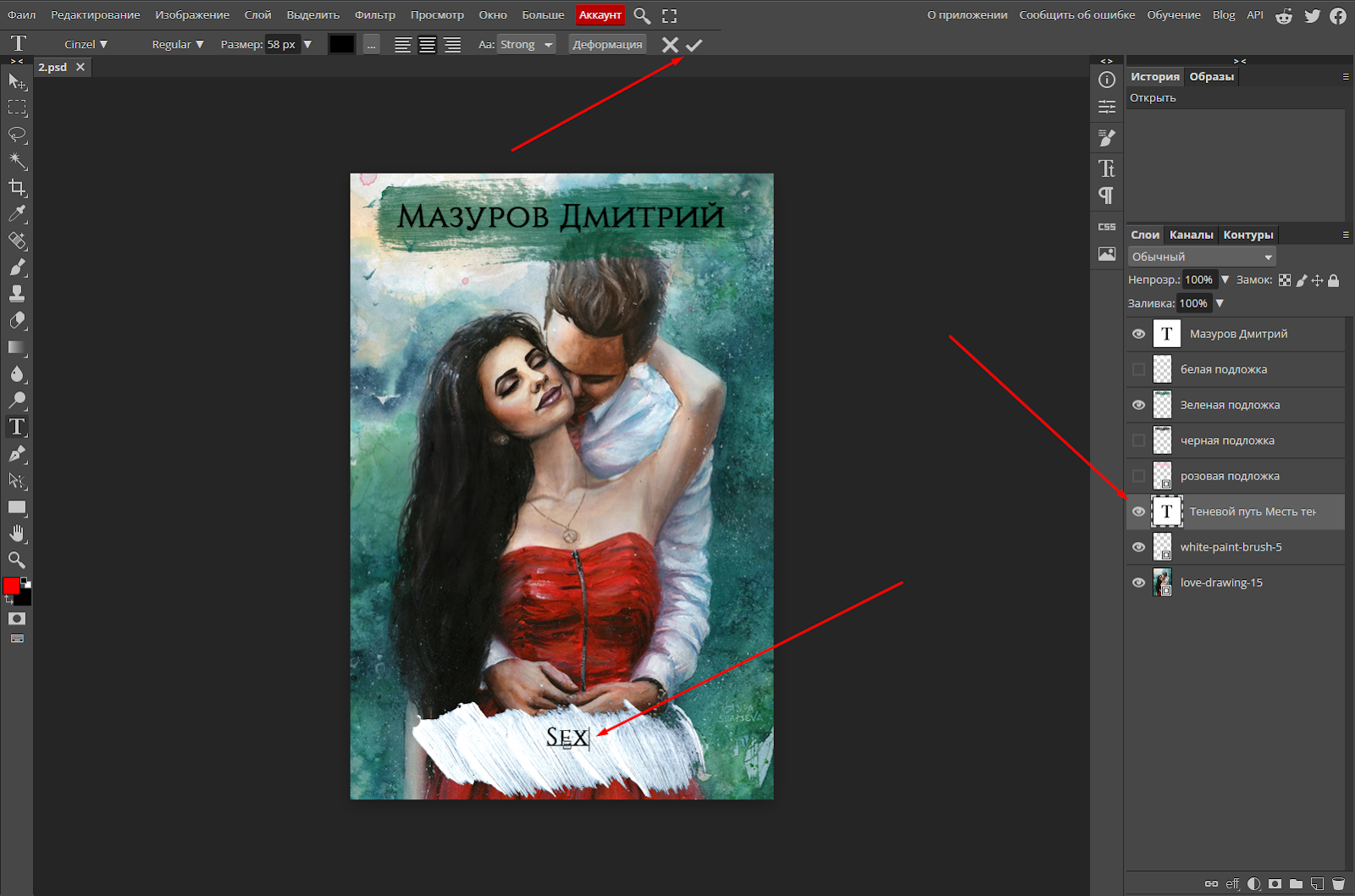Center-align the text
The image size is (1355, 896).
(428, 45)
